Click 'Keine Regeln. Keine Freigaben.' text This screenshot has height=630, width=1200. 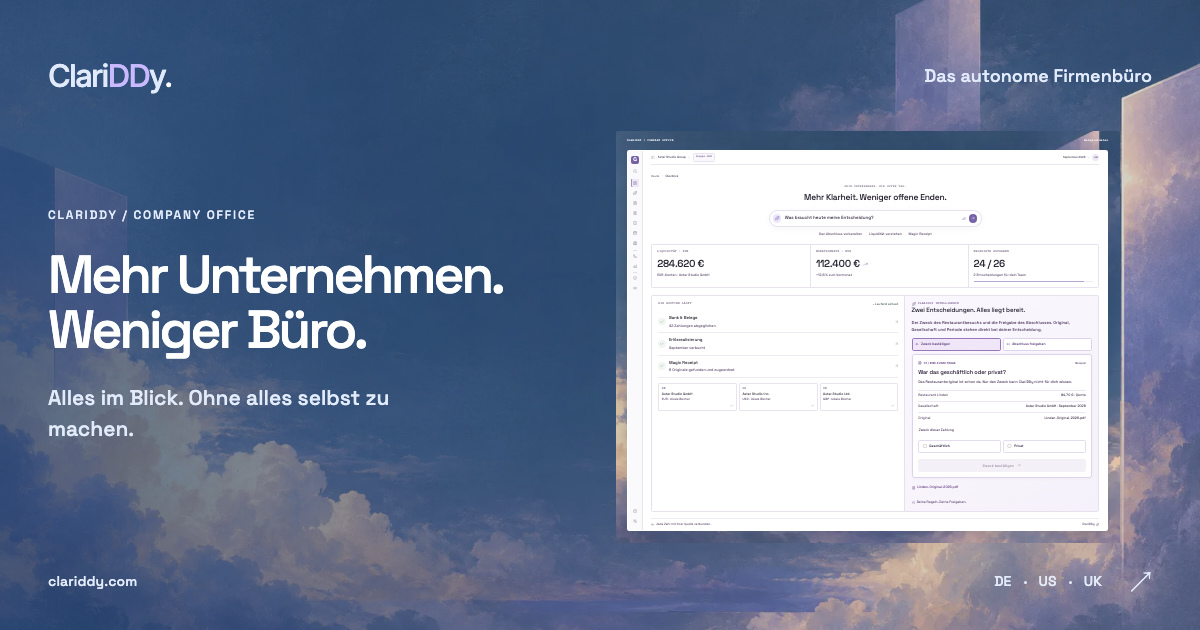point(941,501)
